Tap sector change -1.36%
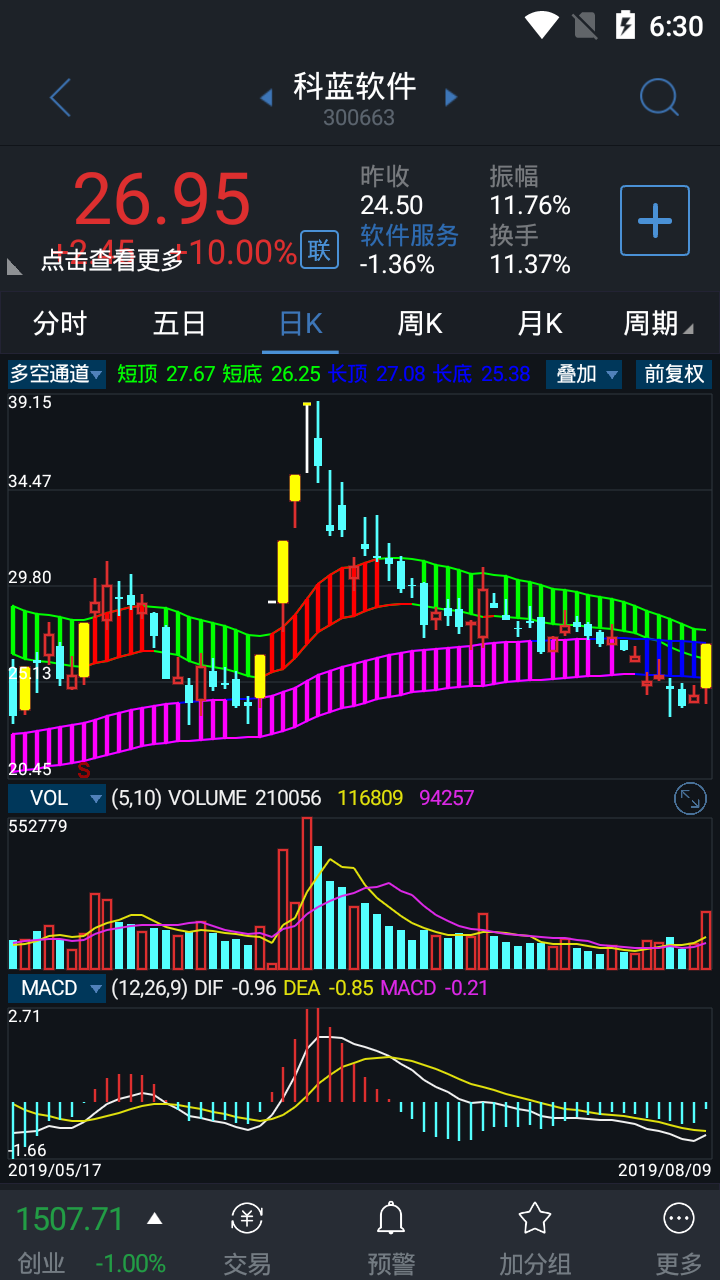This screenshot has width=720, height=1280. tap(397, 264)
